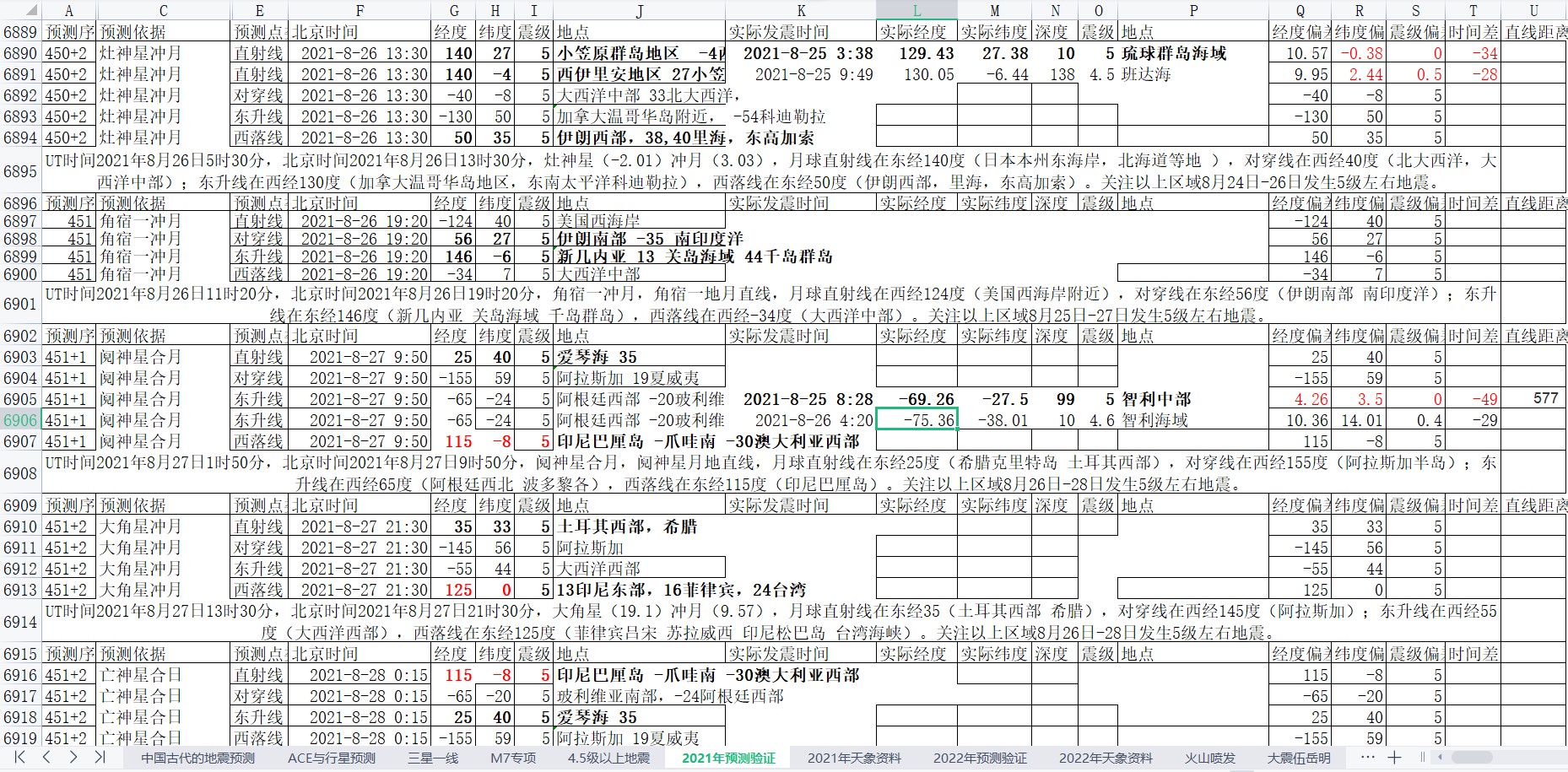Open the 2021年天象资料 sheet tab

pos(854,758)
